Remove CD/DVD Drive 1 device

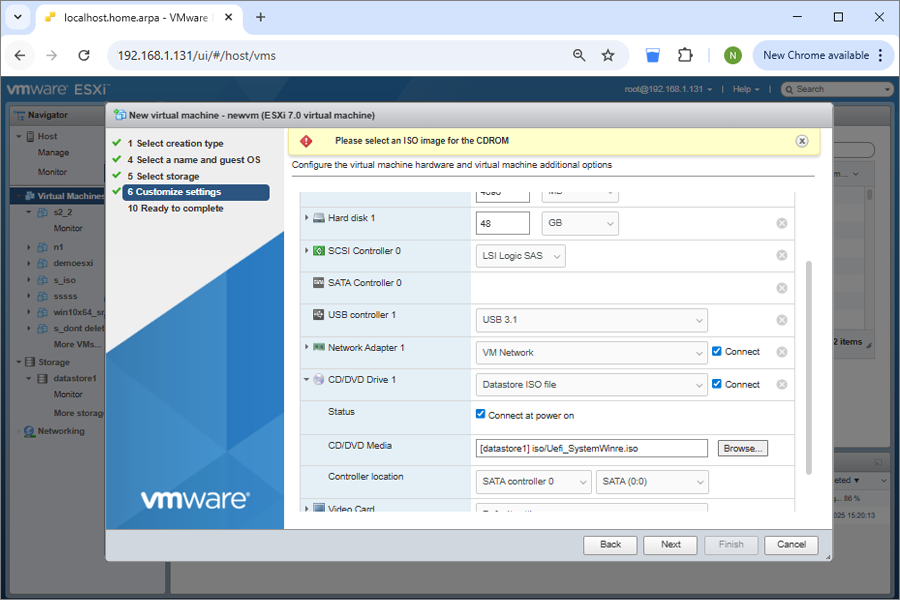(782, 384)
